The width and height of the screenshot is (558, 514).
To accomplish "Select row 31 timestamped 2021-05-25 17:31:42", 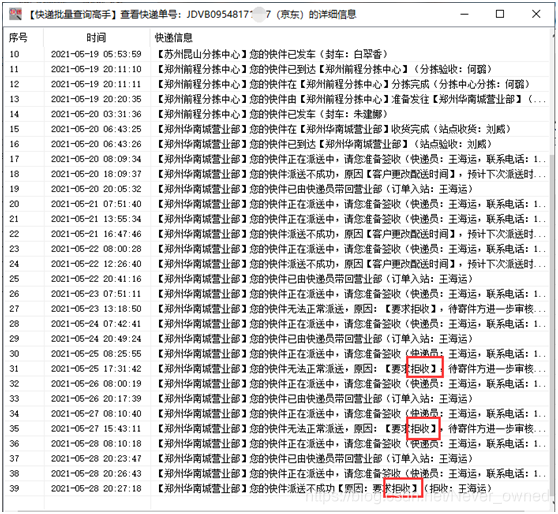I will 276,369.
